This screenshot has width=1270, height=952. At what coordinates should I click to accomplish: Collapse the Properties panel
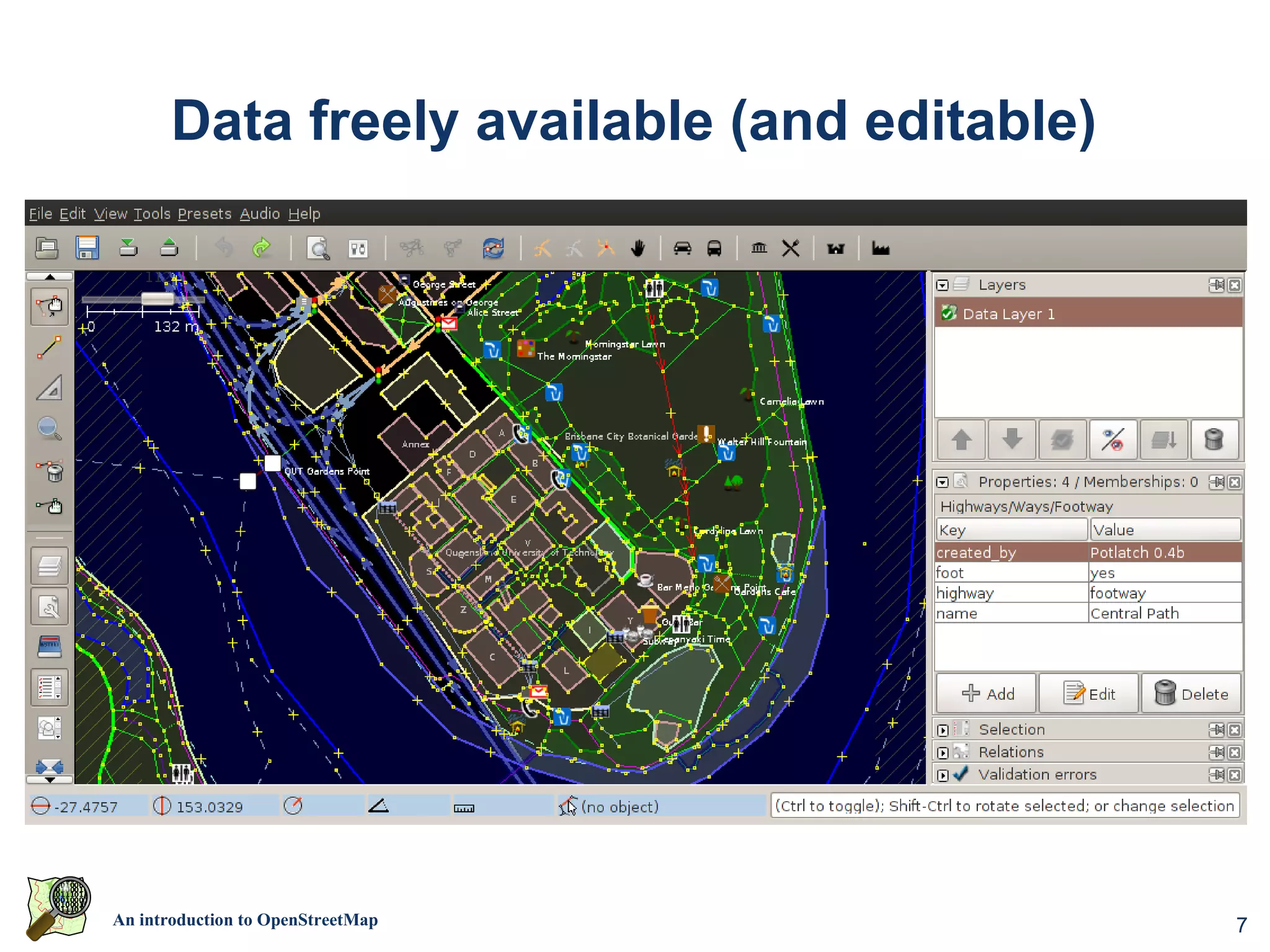(x=943, y=482)
